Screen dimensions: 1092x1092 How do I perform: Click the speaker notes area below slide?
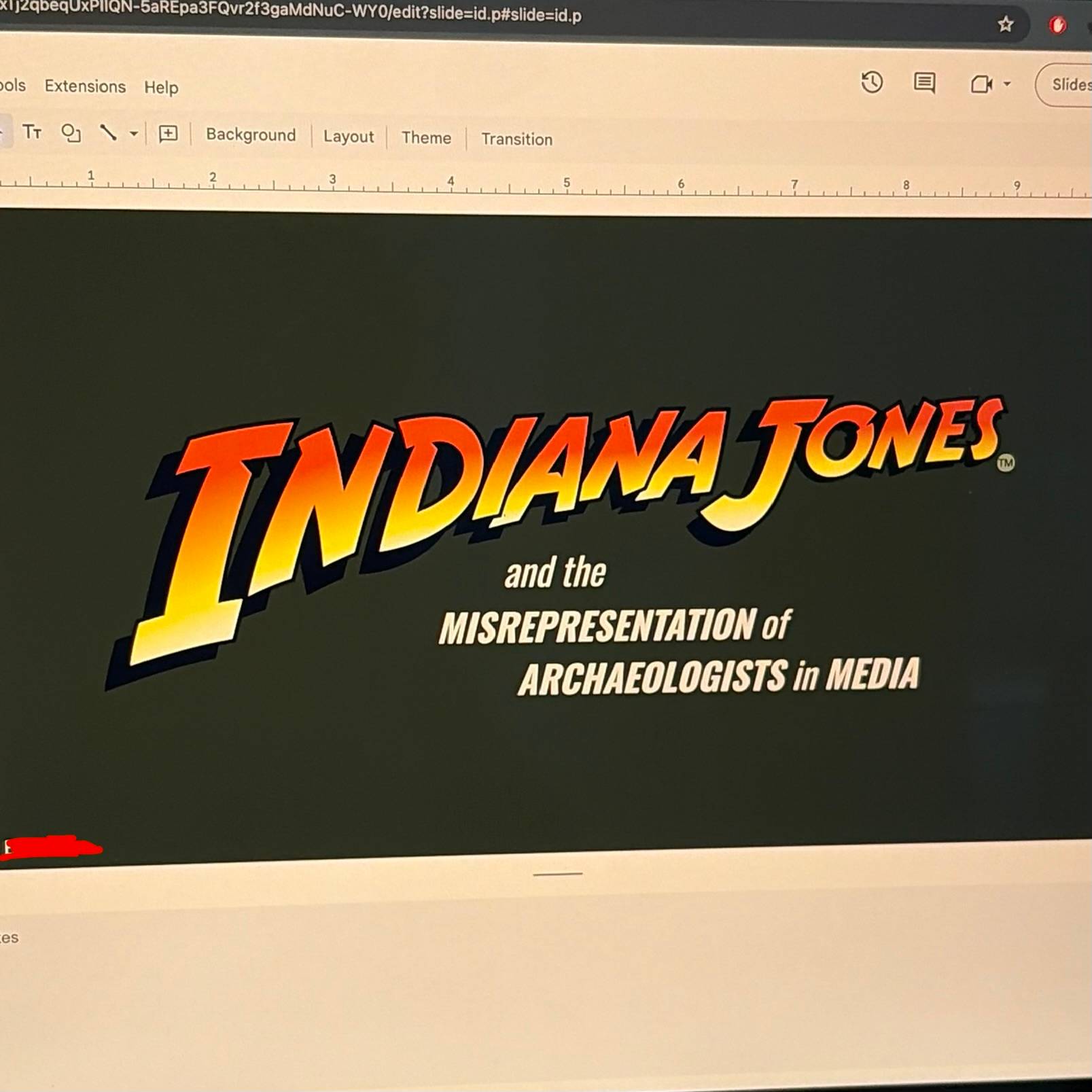(x=546, y=985)
